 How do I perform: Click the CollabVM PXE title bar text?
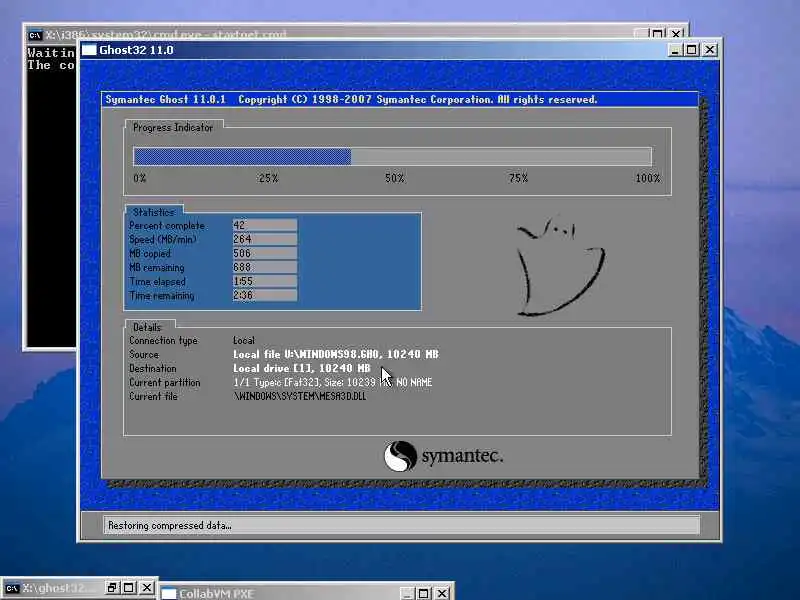[216, 594]
